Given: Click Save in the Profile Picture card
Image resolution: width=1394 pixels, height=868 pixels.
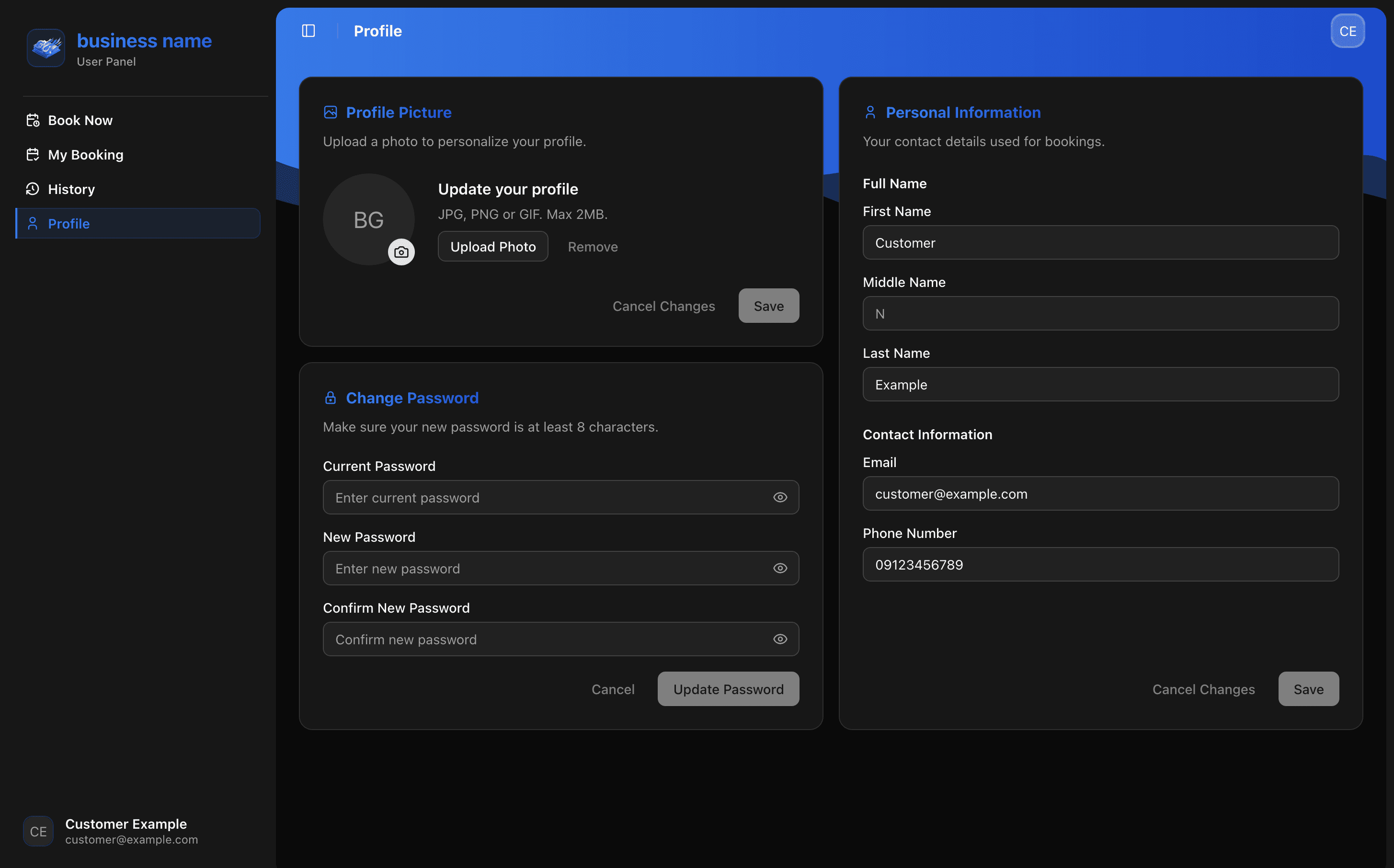Looking at the screenshot, I should (x=768, y=306).
